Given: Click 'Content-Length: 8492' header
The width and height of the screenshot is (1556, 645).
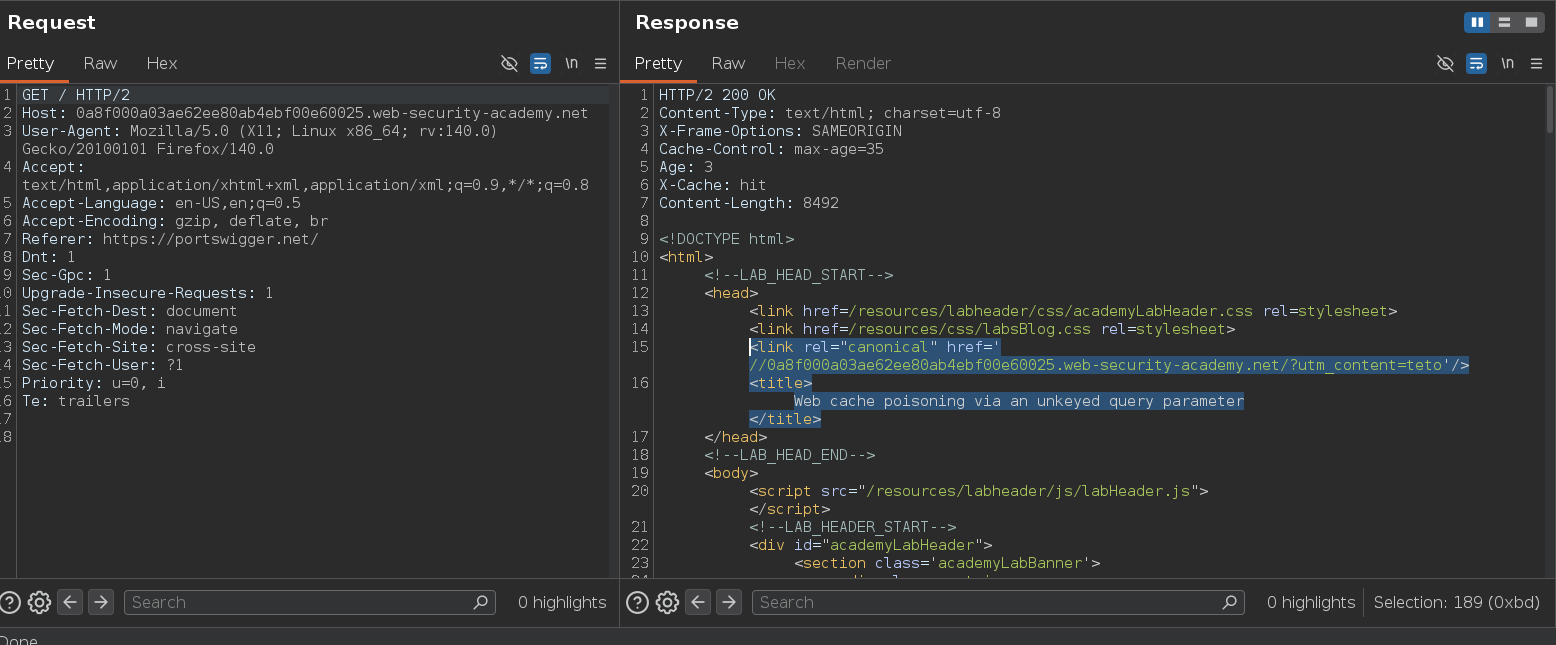Looking at the screenshot, I should coord(749,203).
